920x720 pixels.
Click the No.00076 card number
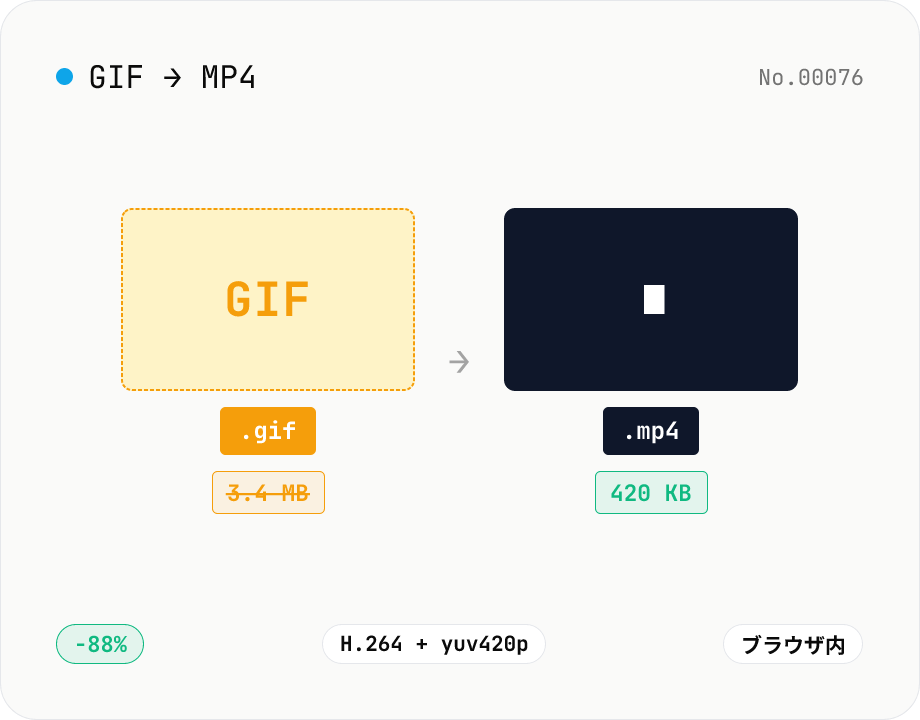(810, 77)
